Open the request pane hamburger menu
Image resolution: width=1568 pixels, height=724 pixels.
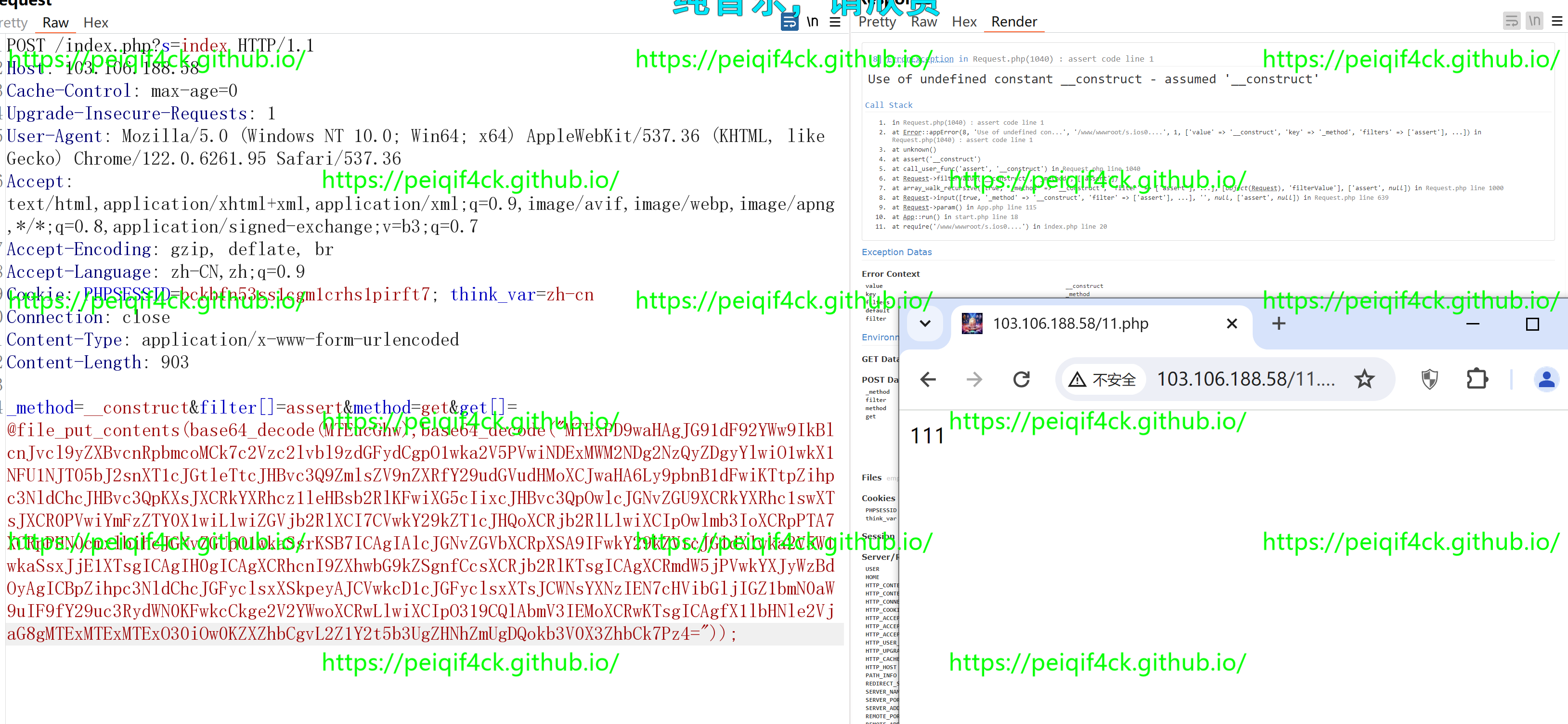tap(835, 22)
